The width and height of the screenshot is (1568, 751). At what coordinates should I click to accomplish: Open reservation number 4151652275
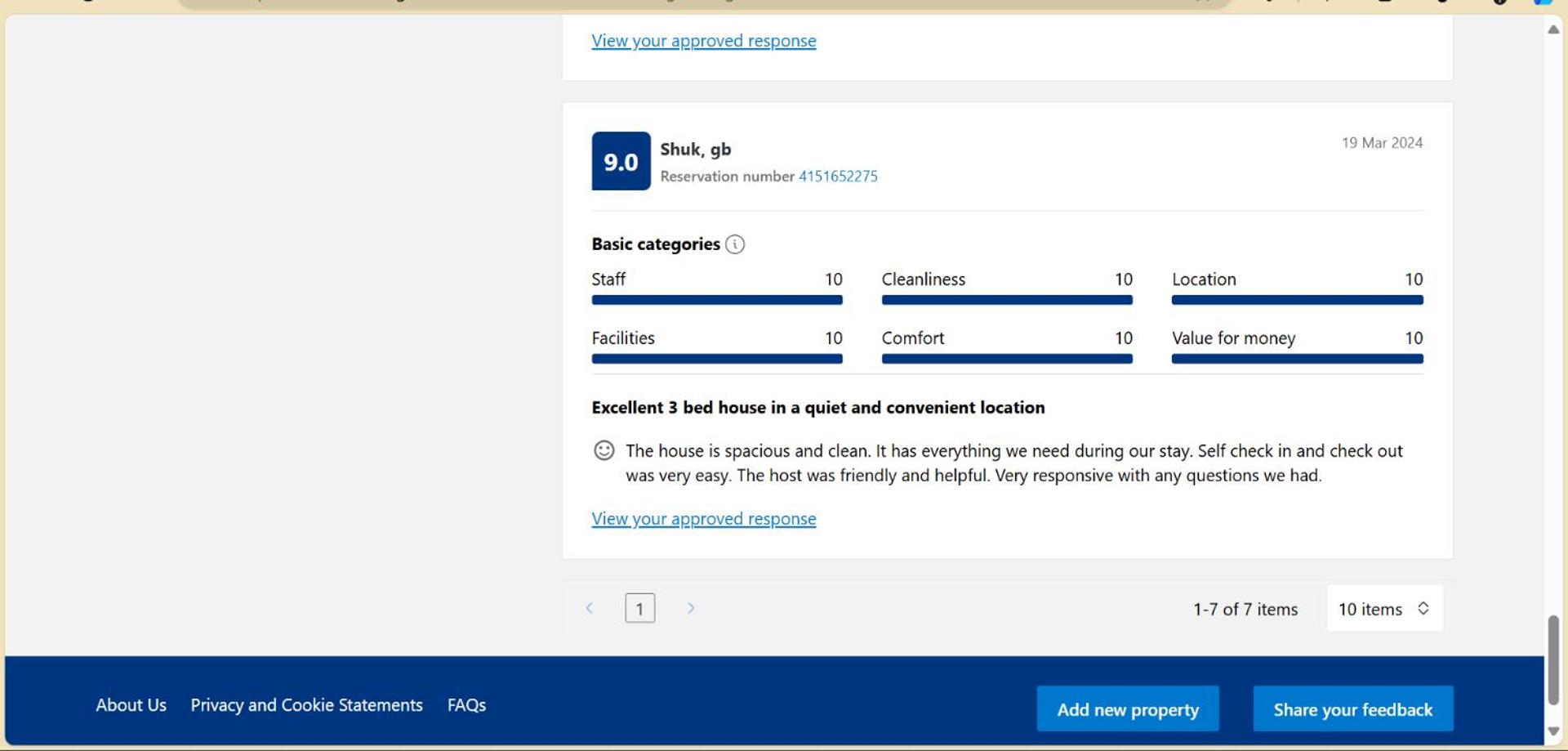pos(838,176)
